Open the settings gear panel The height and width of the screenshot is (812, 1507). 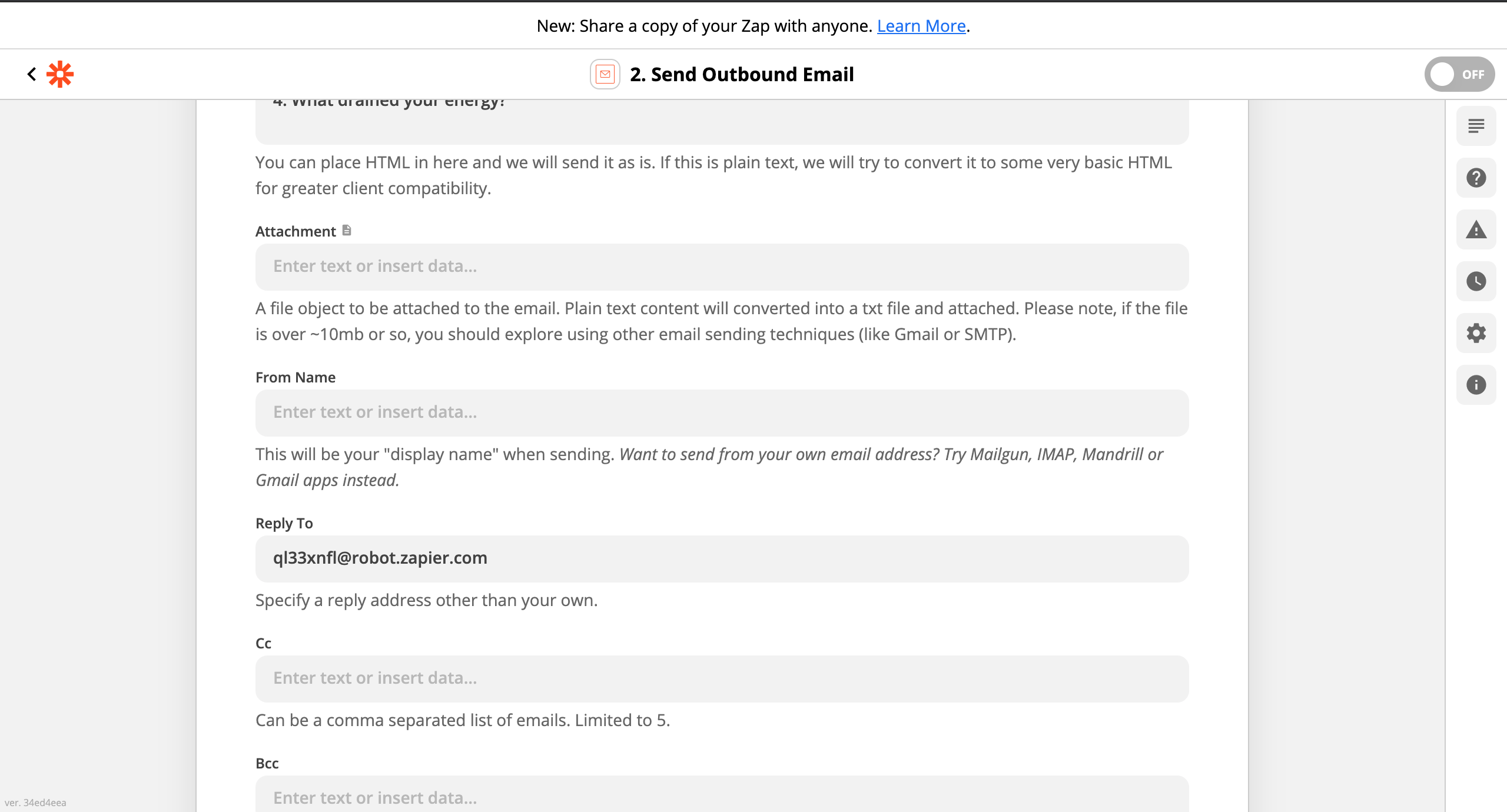click(x=1476, y=333)
